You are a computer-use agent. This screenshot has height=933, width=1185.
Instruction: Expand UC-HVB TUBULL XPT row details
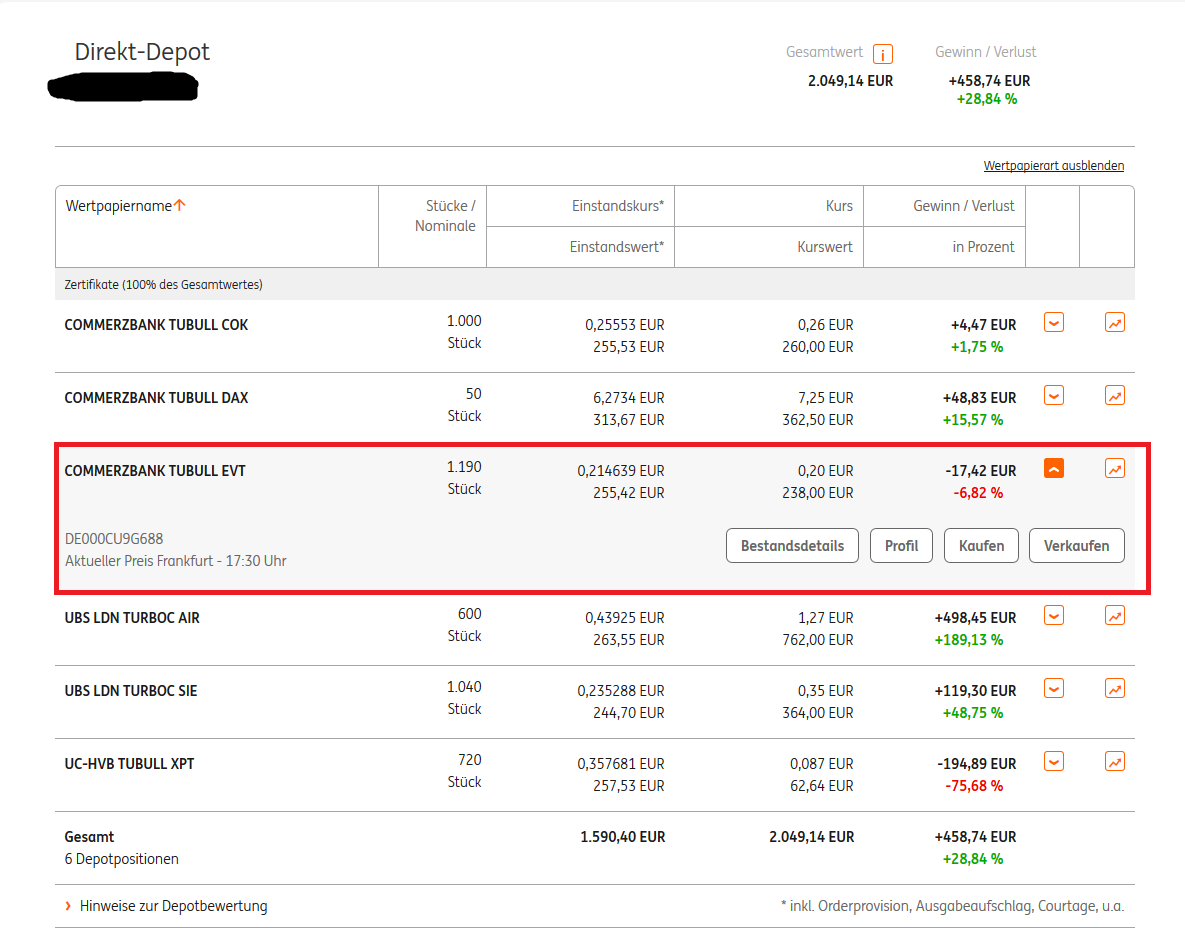tap(1053, 762)
